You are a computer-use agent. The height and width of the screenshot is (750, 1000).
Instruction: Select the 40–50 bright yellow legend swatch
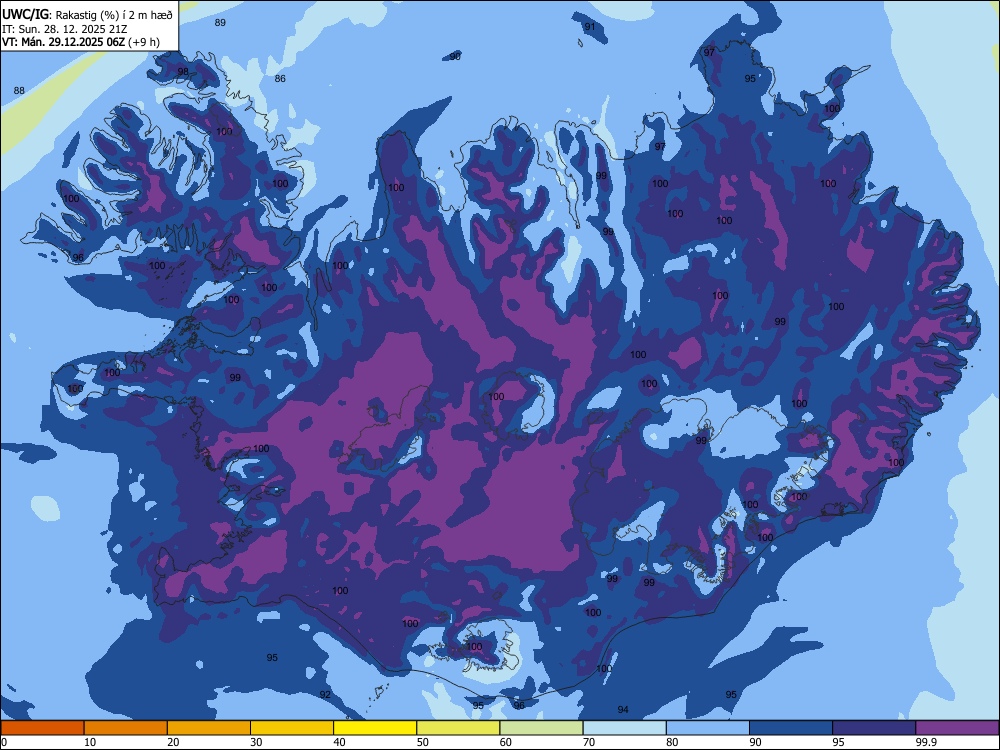375,728
